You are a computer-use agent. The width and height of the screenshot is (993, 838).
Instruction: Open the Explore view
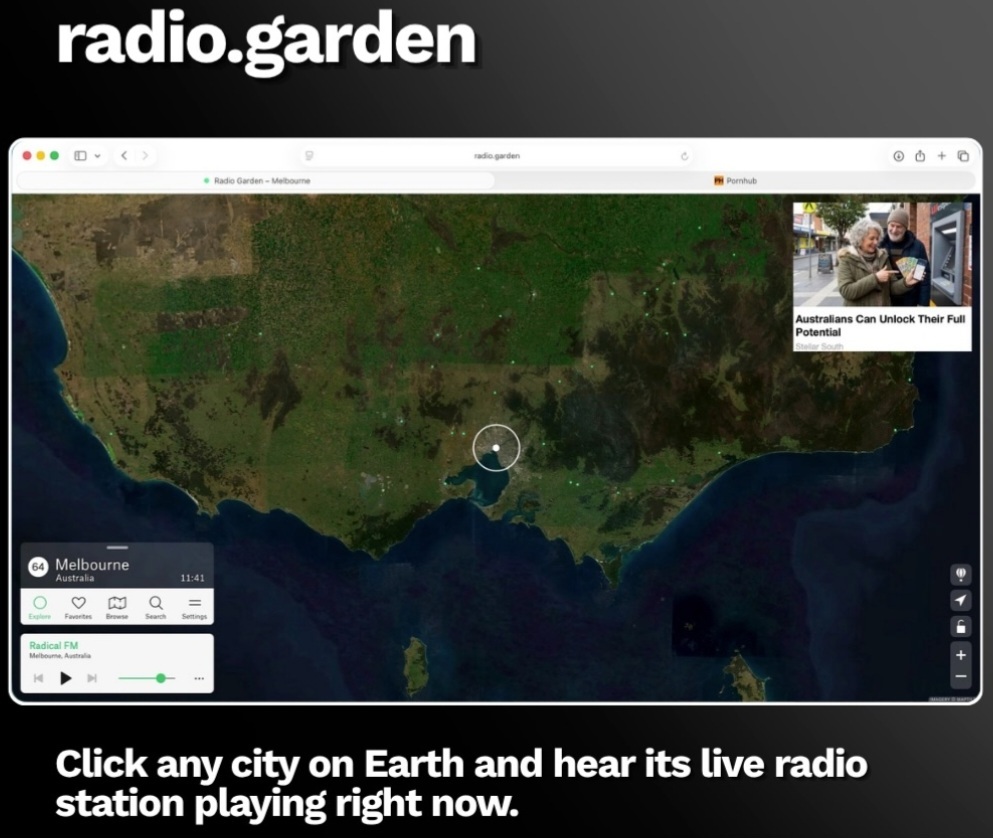[x=40, y=606]
